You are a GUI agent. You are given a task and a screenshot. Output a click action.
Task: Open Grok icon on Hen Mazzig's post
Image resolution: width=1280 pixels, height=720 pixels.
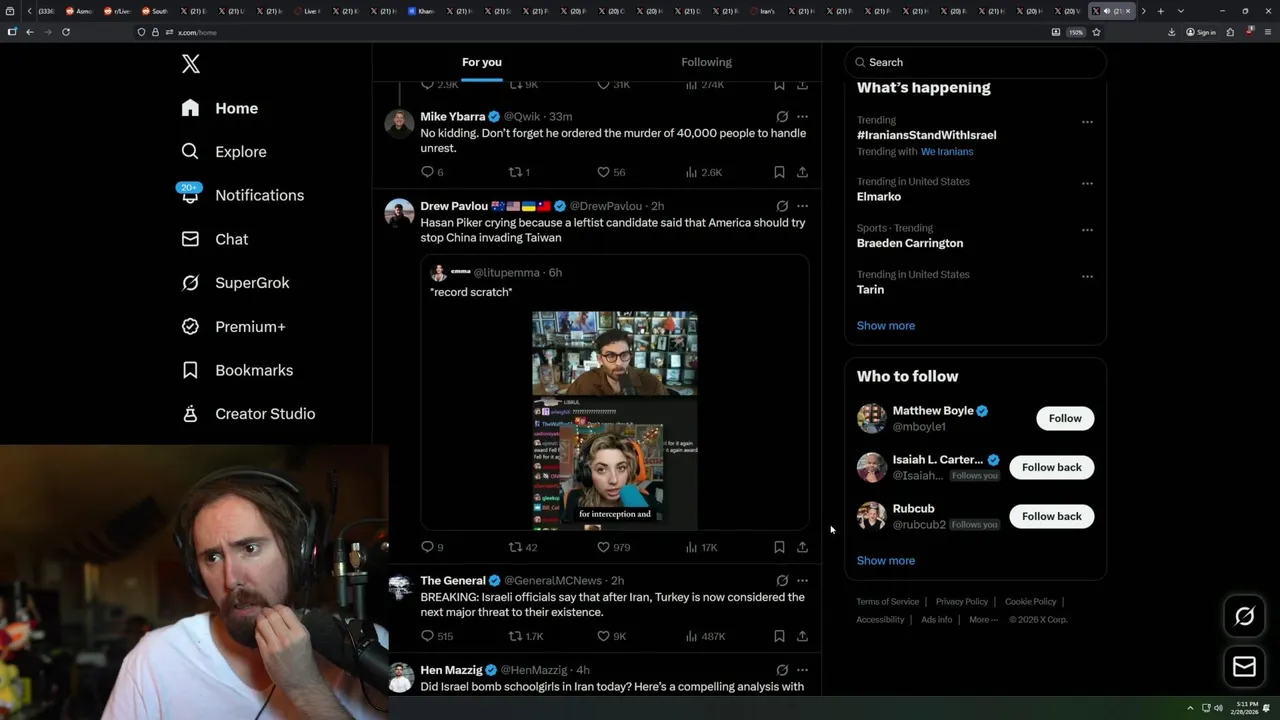(x=782, y=670)
